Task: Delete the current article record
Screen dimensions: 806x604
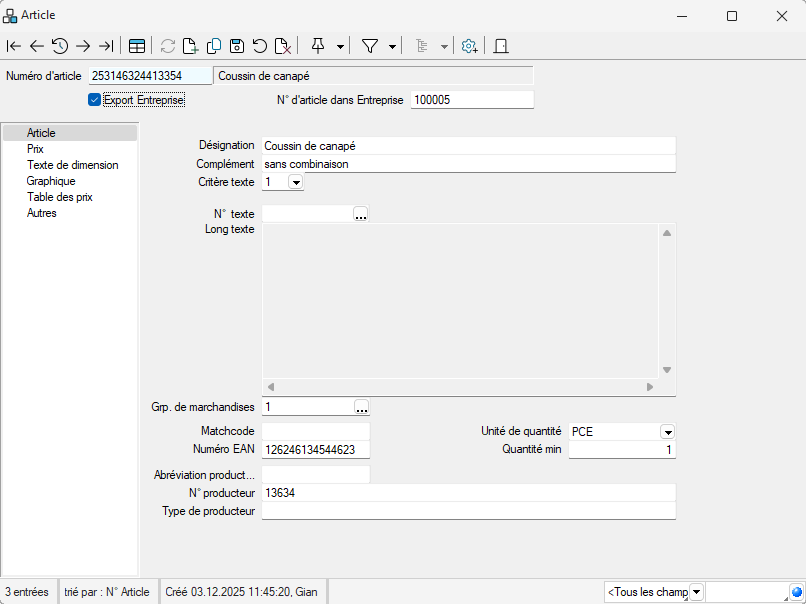Action: pyautogui.click(x=283, y=46)
